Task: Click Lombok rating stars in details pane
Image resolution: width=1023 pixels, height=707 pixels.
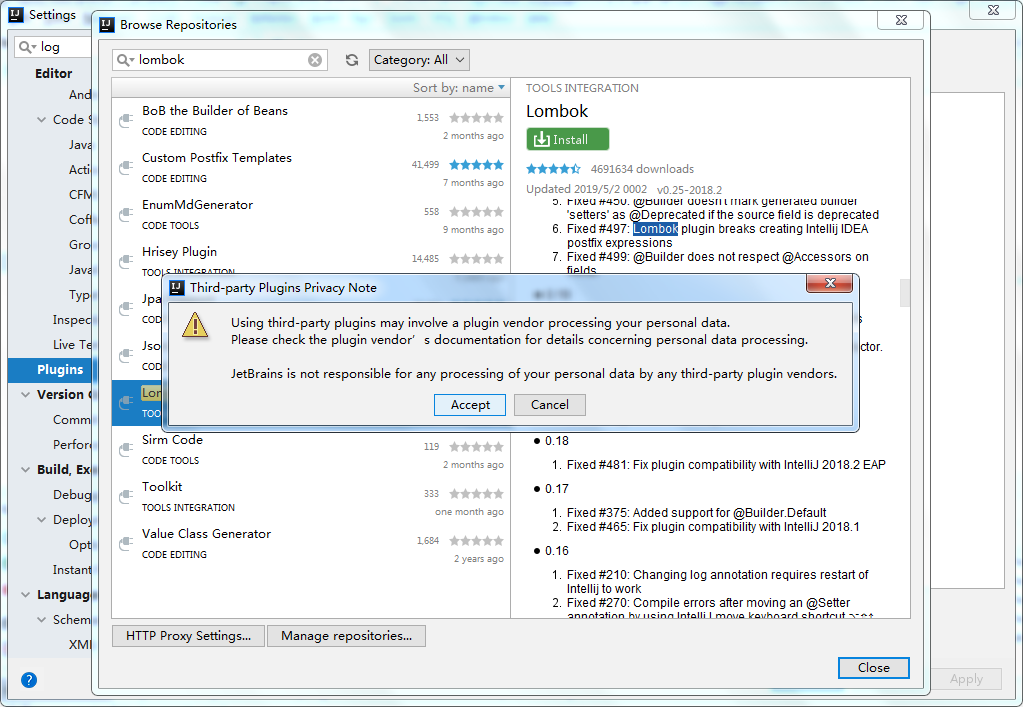Action: click(x=553, y=169)
